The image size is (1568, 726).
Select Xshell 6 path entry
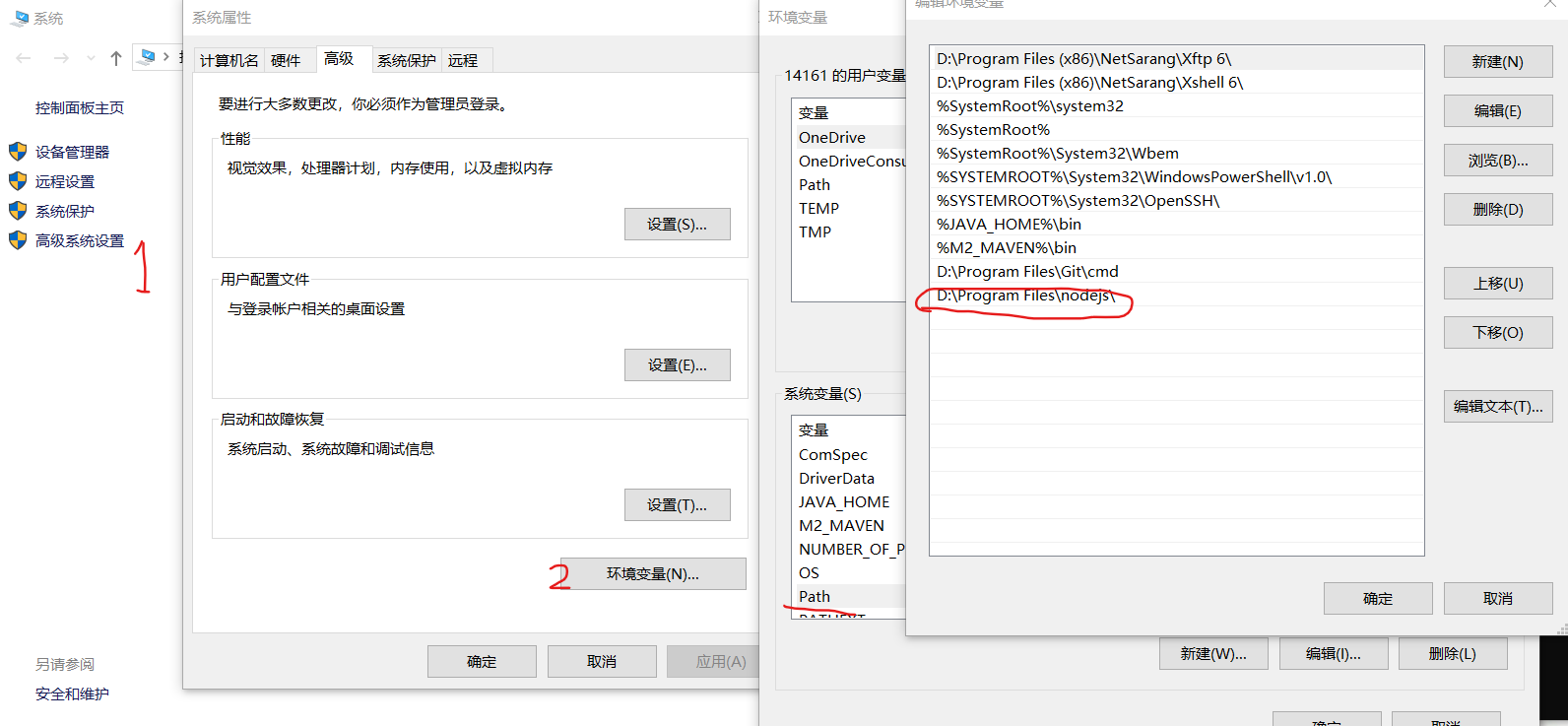(1177, 83)
